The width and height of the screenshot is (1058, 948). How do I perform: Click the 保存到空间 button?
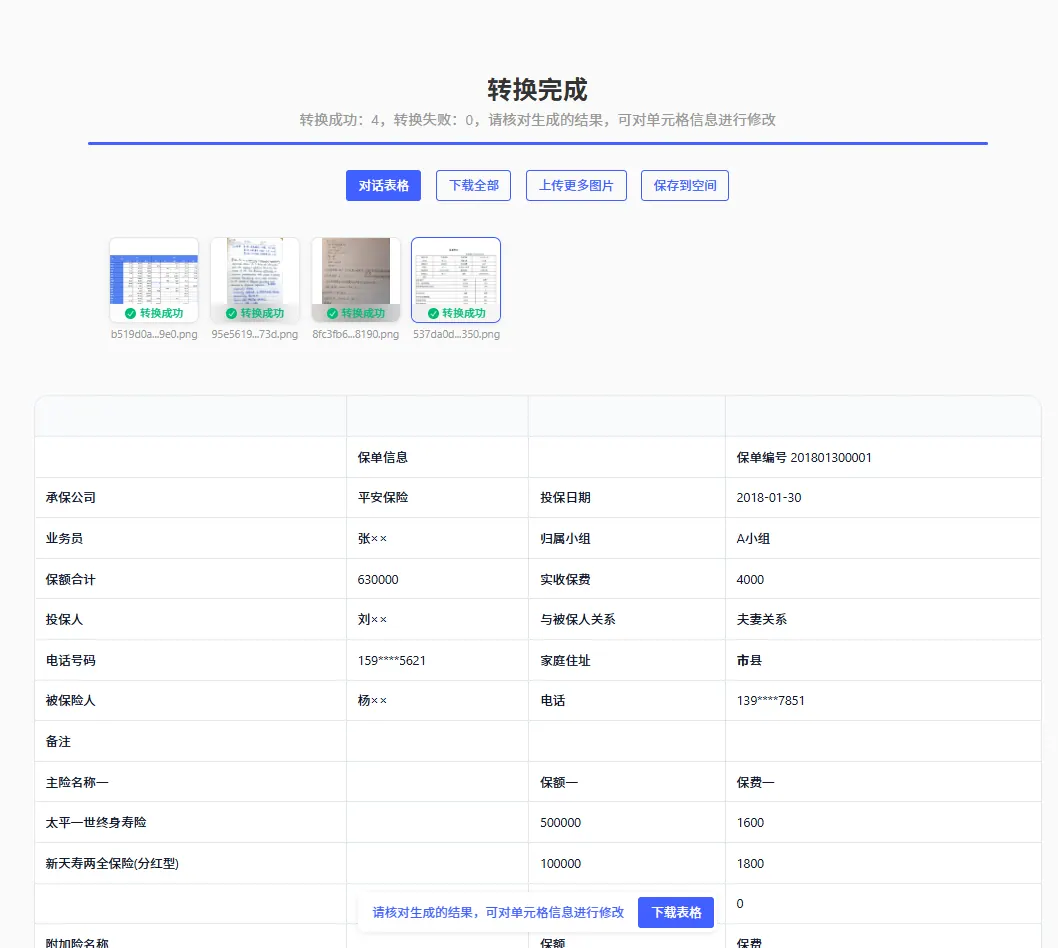click(685, 186)
